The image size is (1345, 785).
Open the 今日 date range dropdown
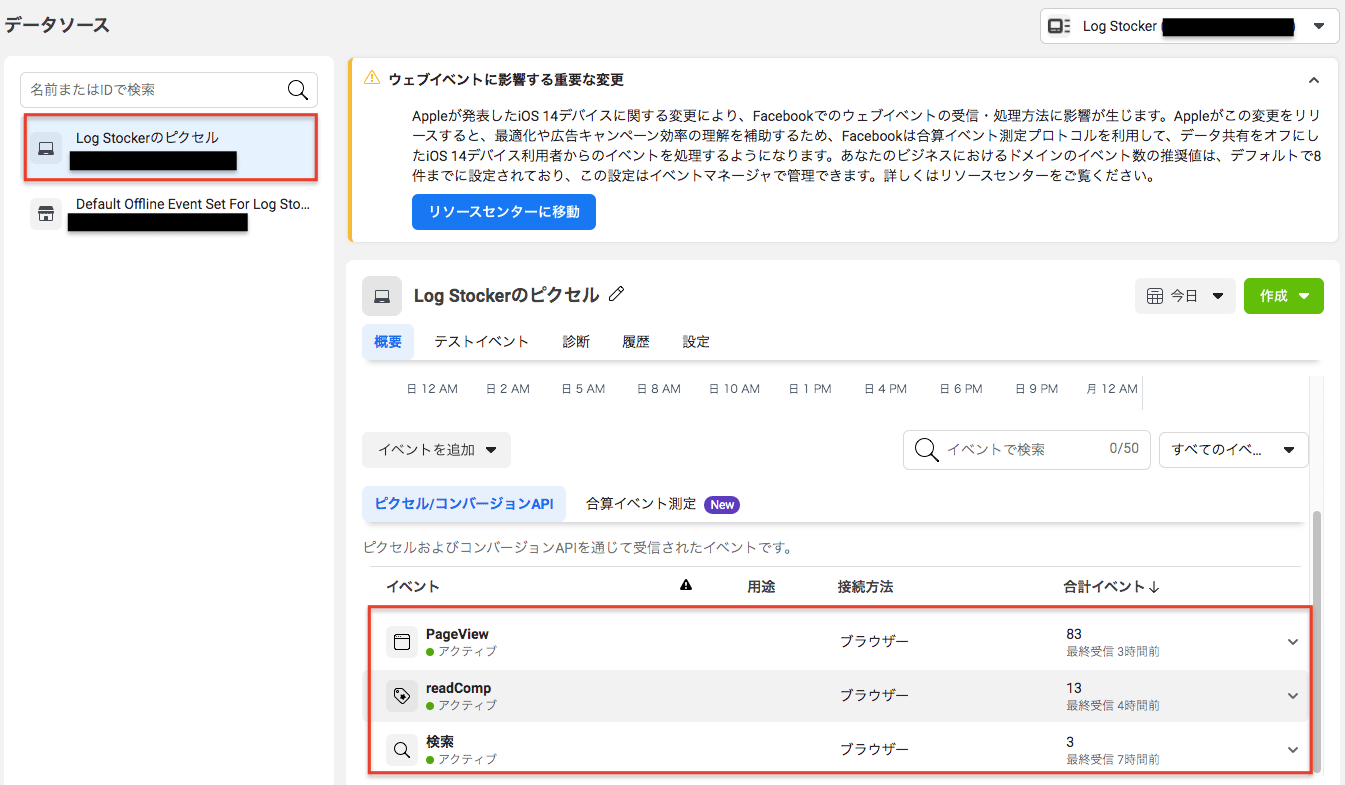1185,296
